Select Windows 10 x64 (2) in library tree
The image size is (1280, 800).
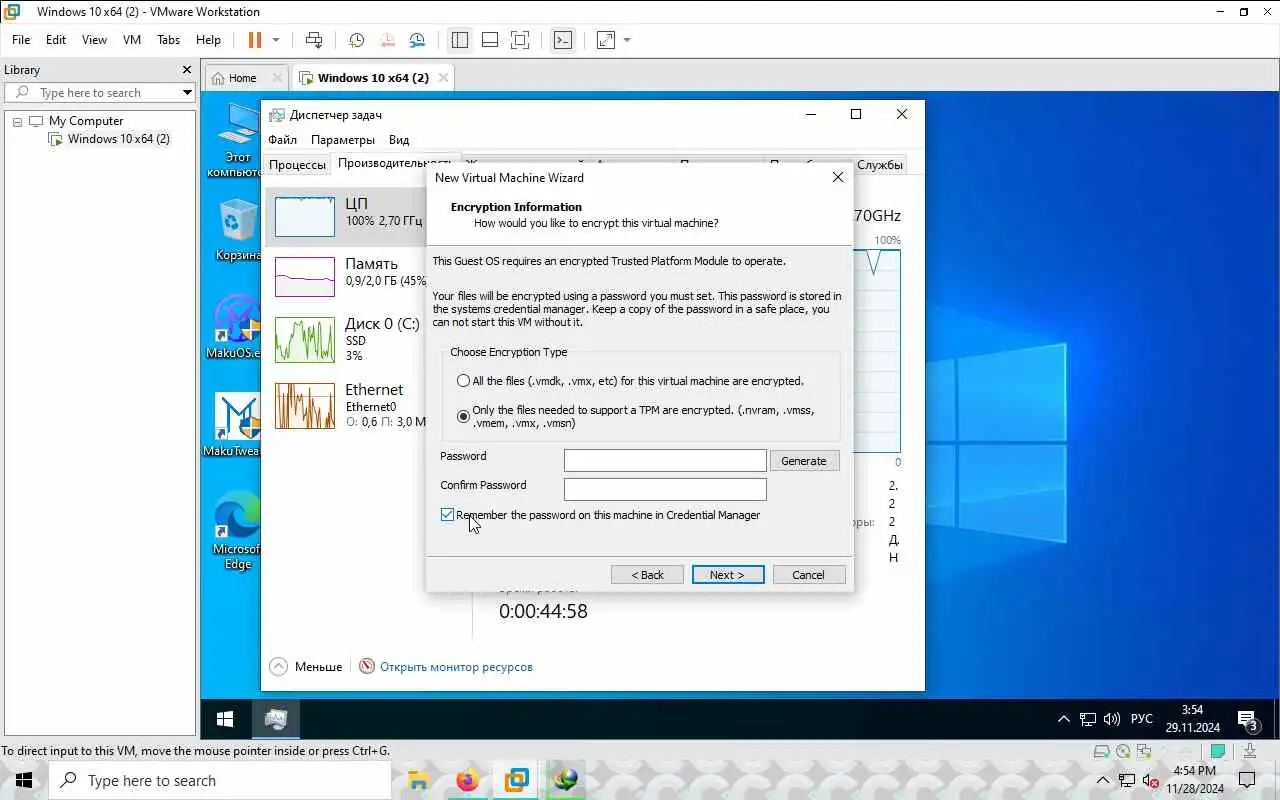point(118,139)
